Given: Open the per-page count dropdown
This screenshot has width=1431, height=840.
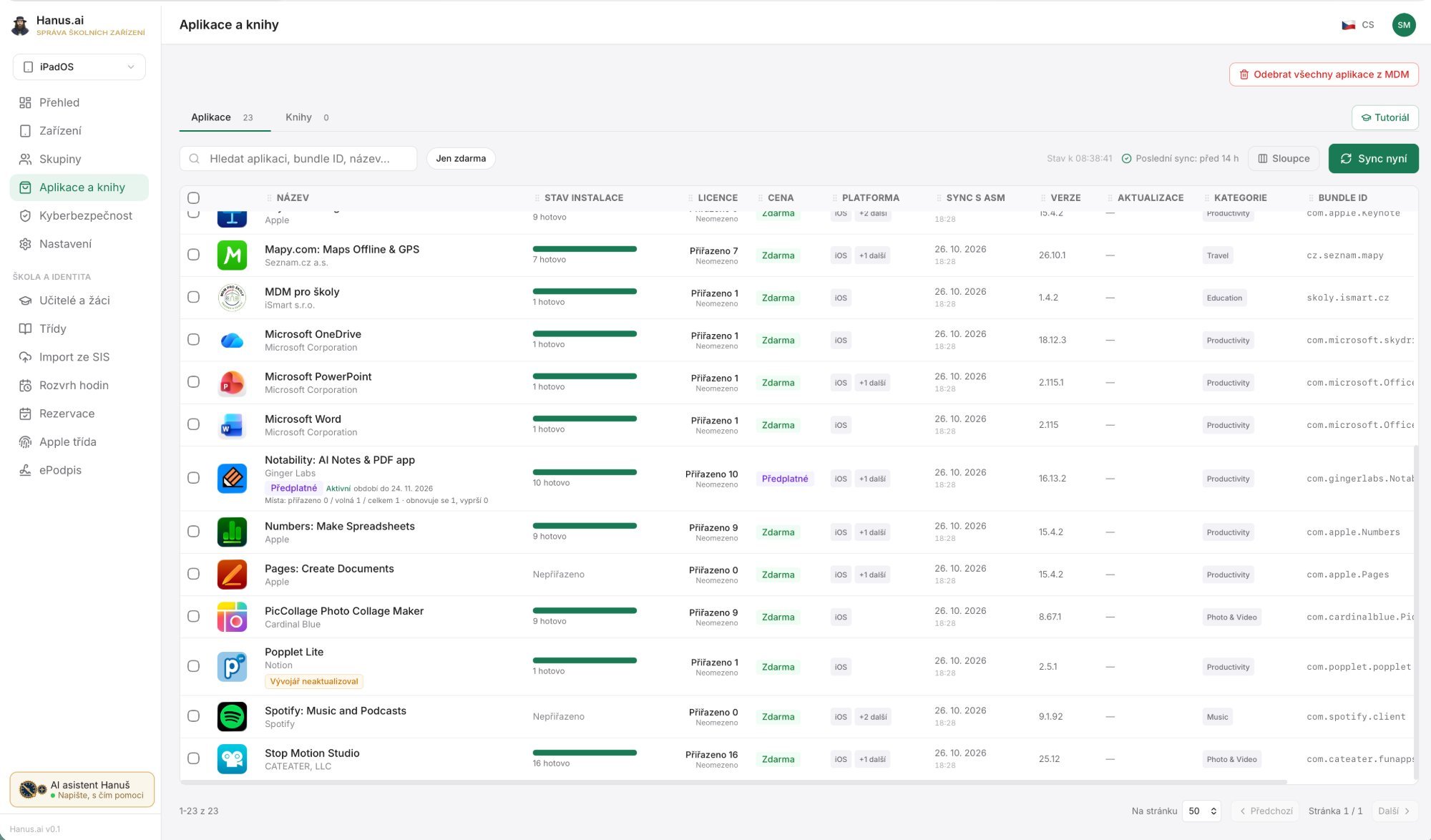Looking at the screenshot, I should pyautogui.click(x=1201, y=811).
